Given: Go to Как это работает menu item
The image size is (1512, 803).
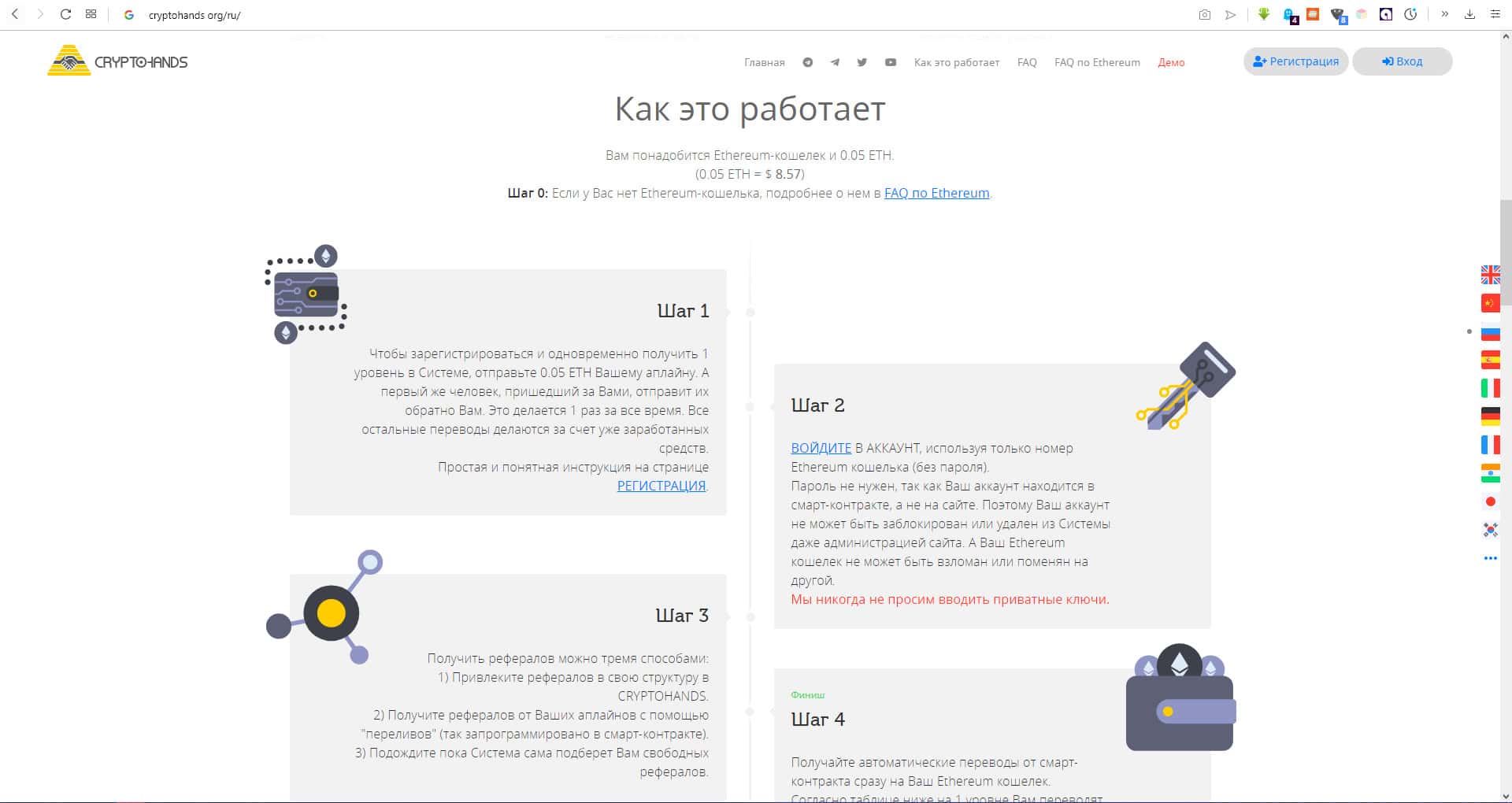Looking at the screenshot, I should [x=957, y=62].
